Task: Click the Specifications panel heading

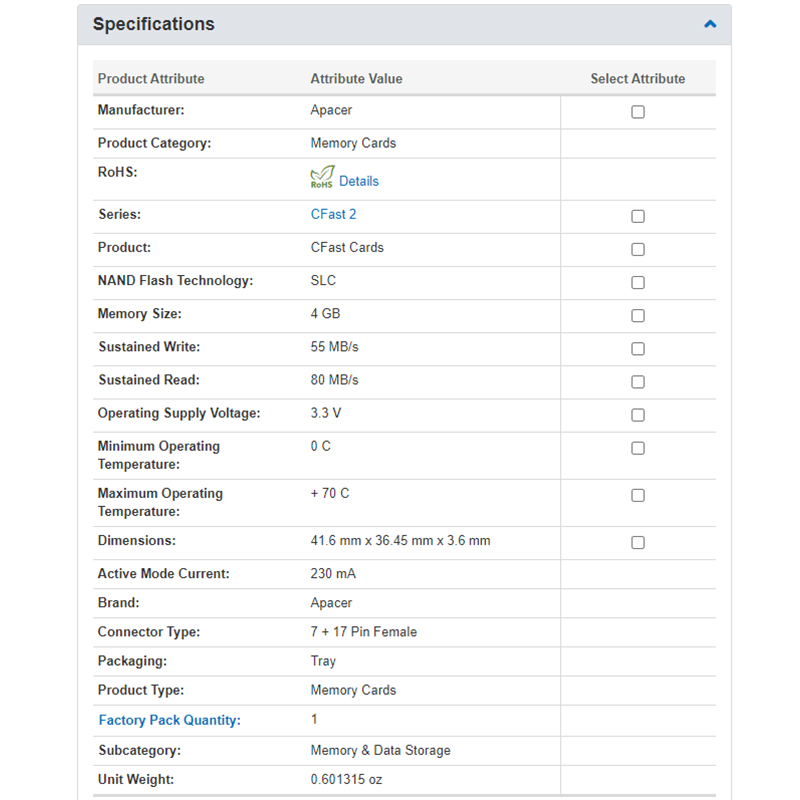Action: pyautogui.click(x=154, y=24)
